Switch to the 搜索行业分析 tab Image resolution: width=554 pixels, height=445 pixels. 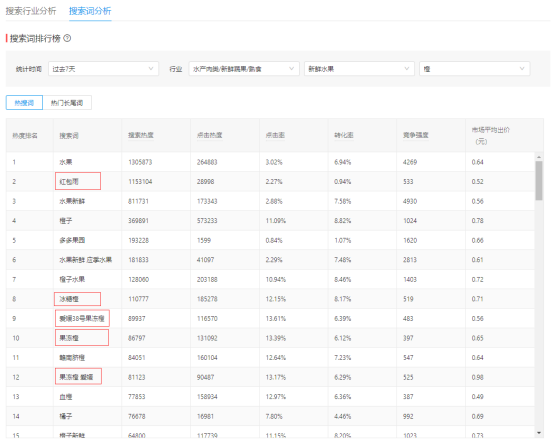coord(31,11)
